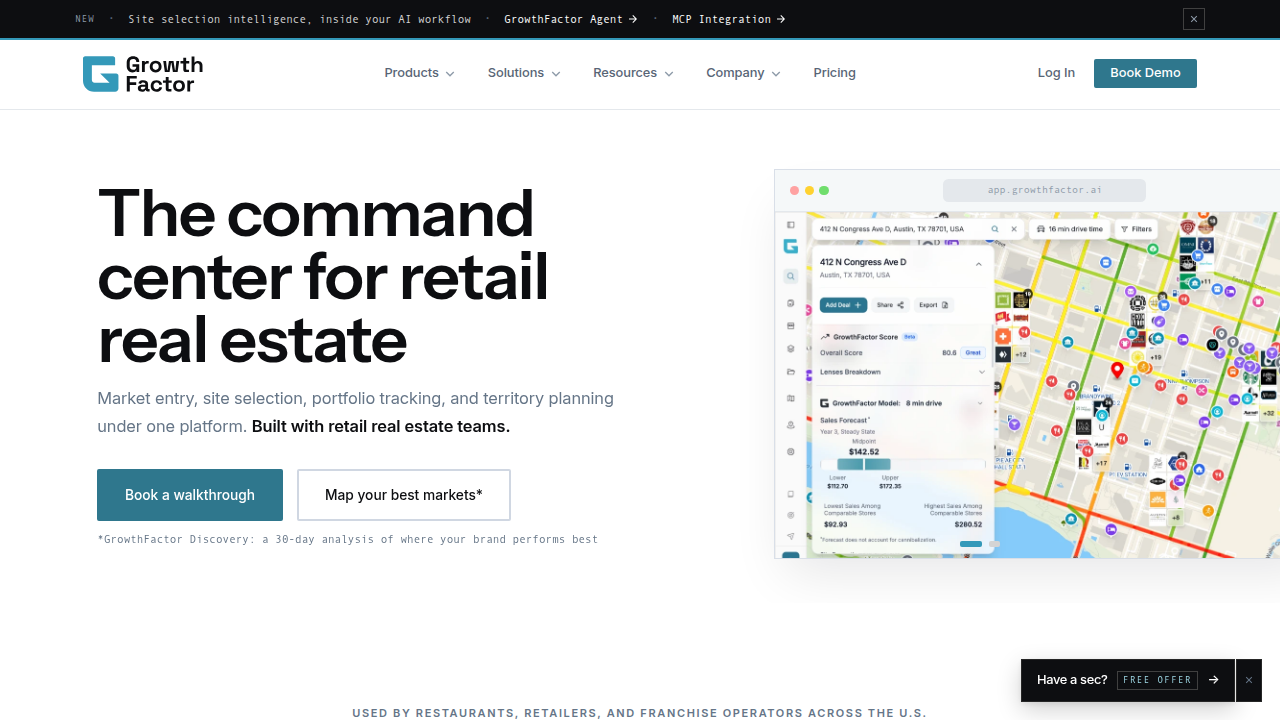Viewport: 1280px width, 720px height.
Task: Click the +19 cluster marker on map
Action: pos(1155,357)
